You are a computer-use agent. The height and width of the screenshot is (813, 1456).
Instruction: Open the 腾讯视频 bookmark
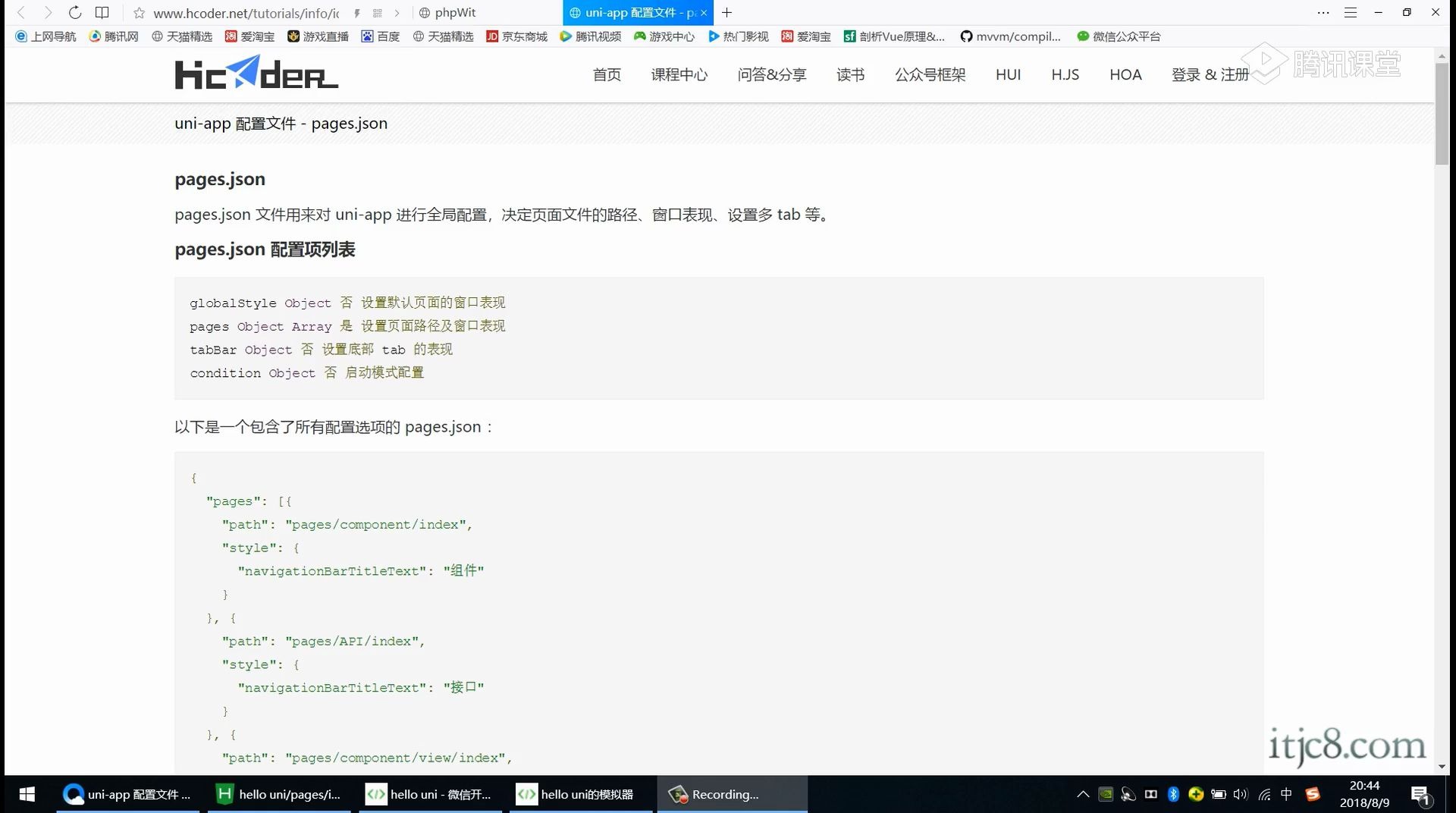tap(591, 36)
